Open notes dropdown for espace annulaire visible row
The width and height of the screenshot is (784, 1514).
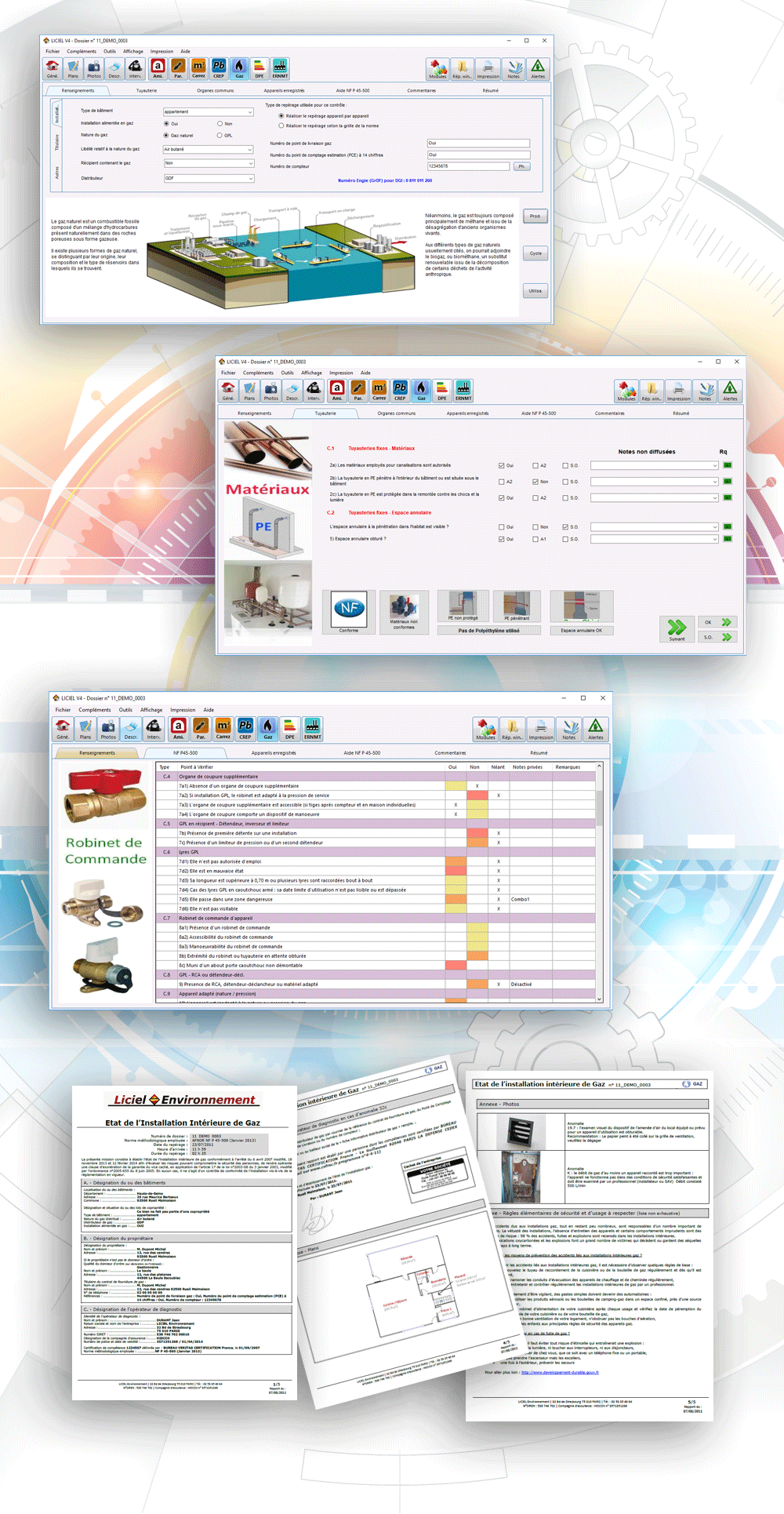(x=655, y=527)
